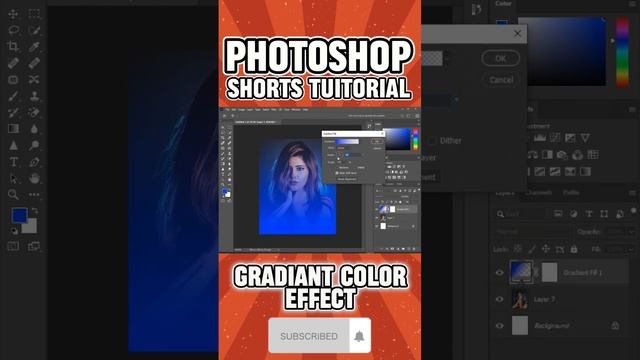Image resolution: width=640 pixels, height=360 pixels.
Task: Select the Eraser tool
Action: (34, 113)
